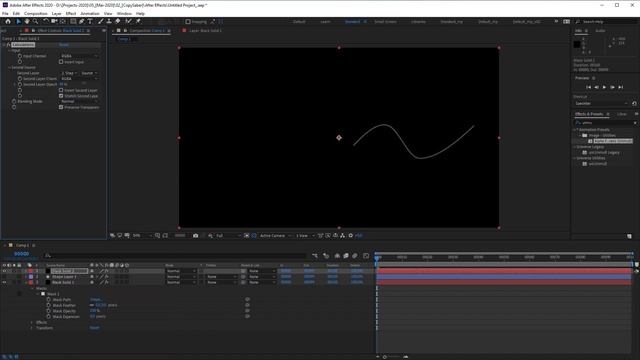Toggle the Preserve Transparency checkbox
Image resolution: width=640 pixels, height=360 pixels.
tap(61, 107)
